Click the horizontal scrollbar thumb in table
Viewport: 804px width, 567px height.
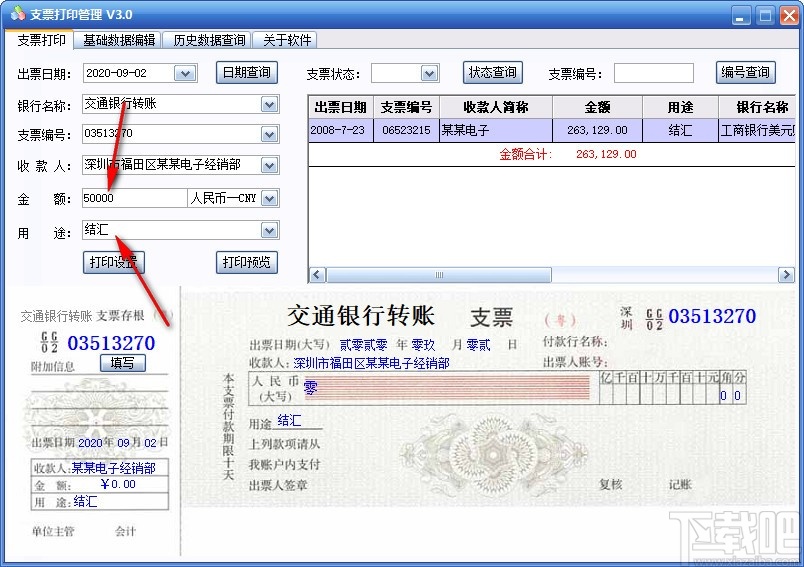(x=439, y=275)
